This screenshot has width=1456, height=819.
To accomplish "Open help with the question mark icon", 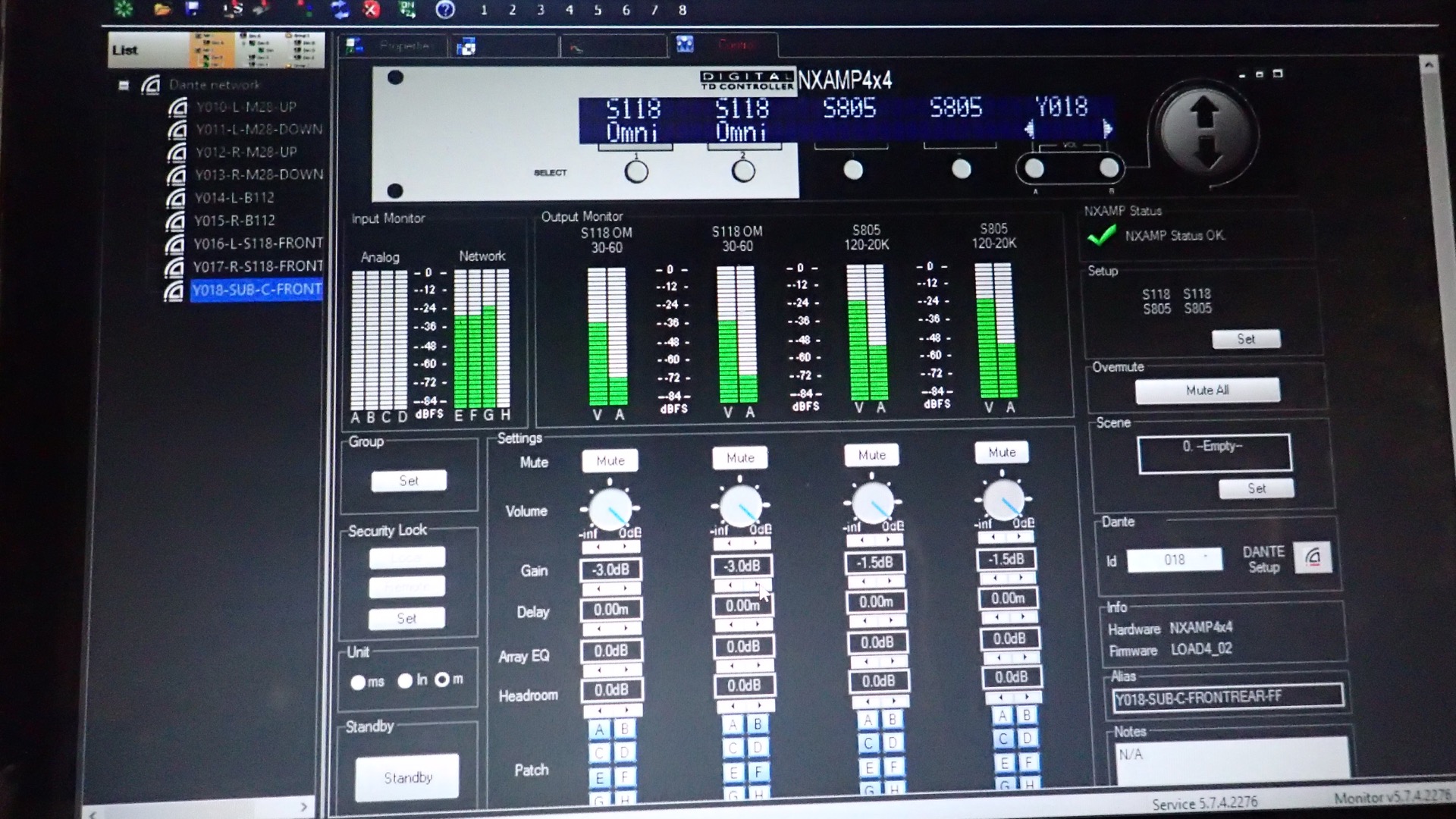I will (x=445, y=9).
